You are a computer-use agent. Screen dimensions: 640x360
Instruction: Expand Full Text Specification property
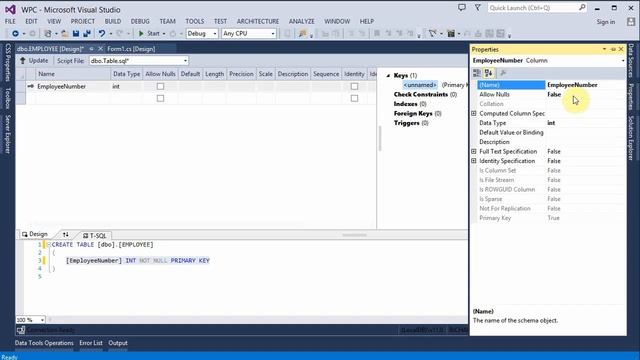tap(474, 151)
